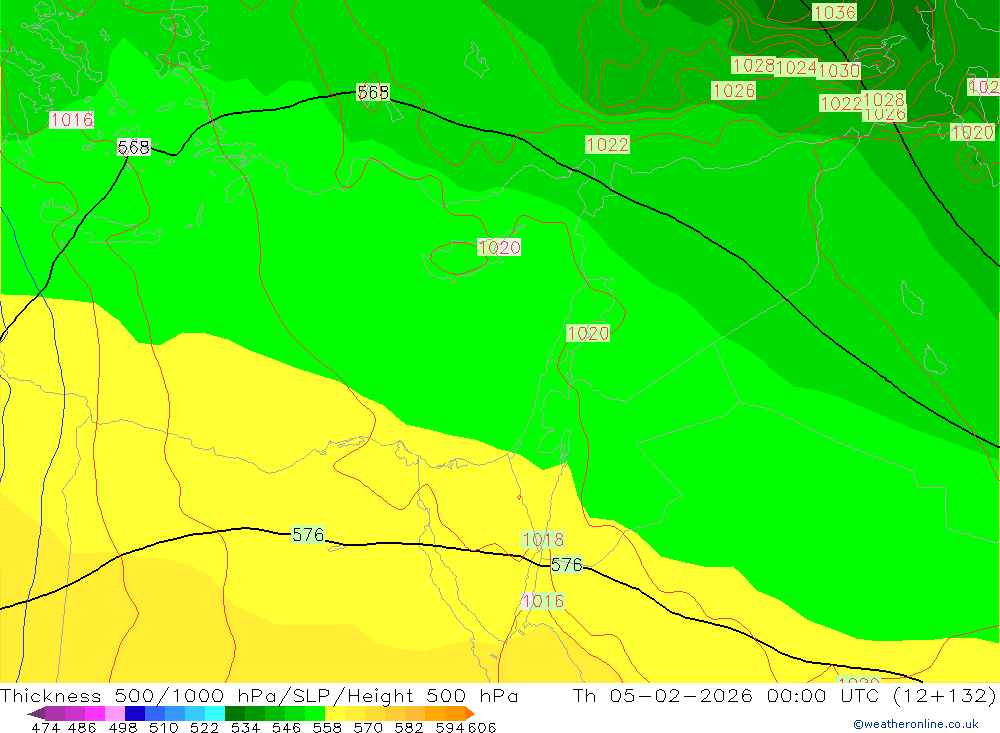
Task: Click the 576 label left of 1018
Action: pos(308,534)
